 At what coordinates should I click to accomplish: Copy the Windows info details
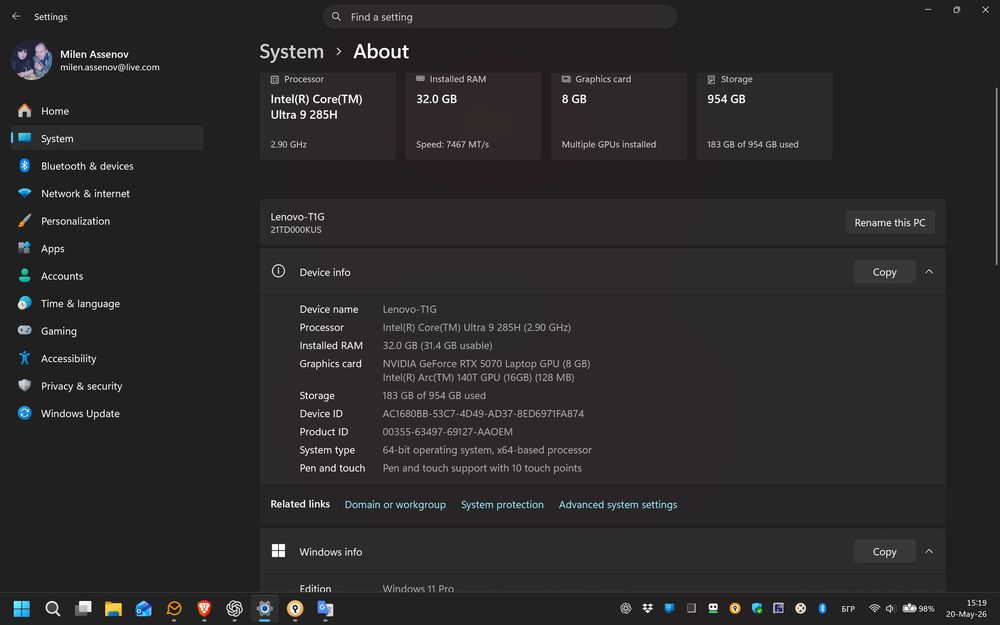coord(884,552)
